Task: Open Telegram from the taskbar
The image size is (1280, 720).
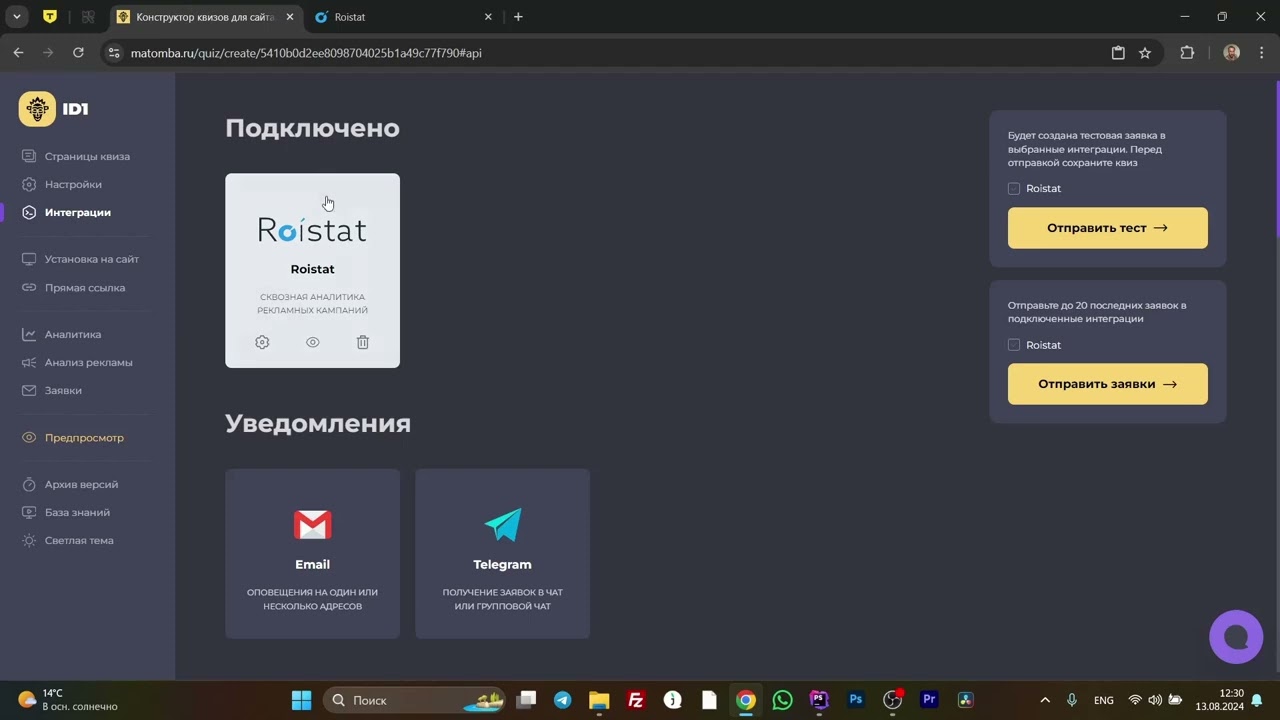Action: tap(563, 700)
